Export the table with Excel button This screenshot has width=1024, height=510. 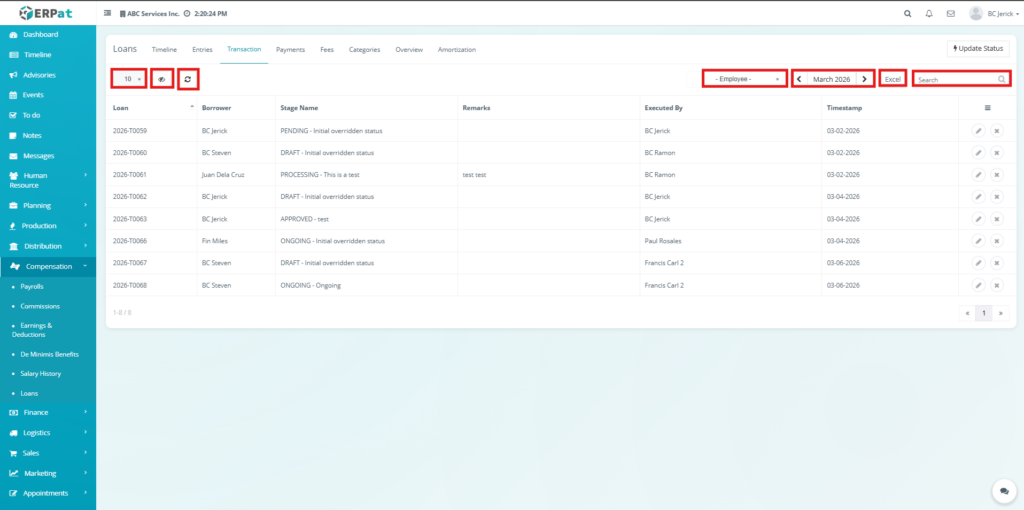892,78
